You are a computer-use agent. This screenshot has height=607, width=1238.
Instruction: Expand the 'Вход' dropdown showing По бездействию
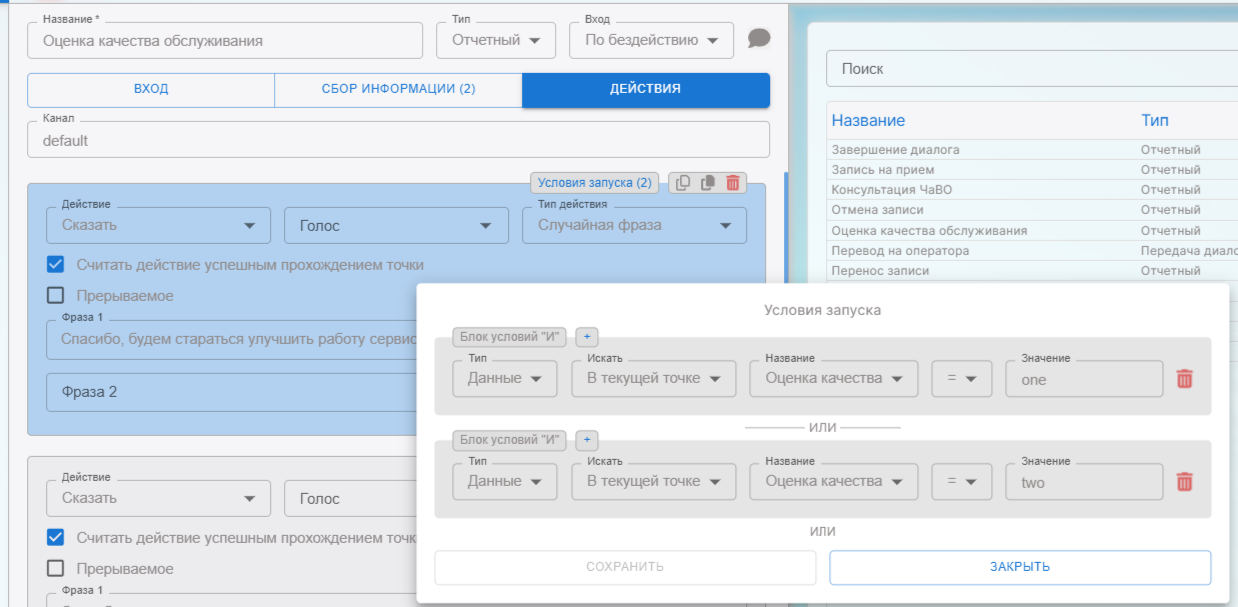tap(651, 41)
